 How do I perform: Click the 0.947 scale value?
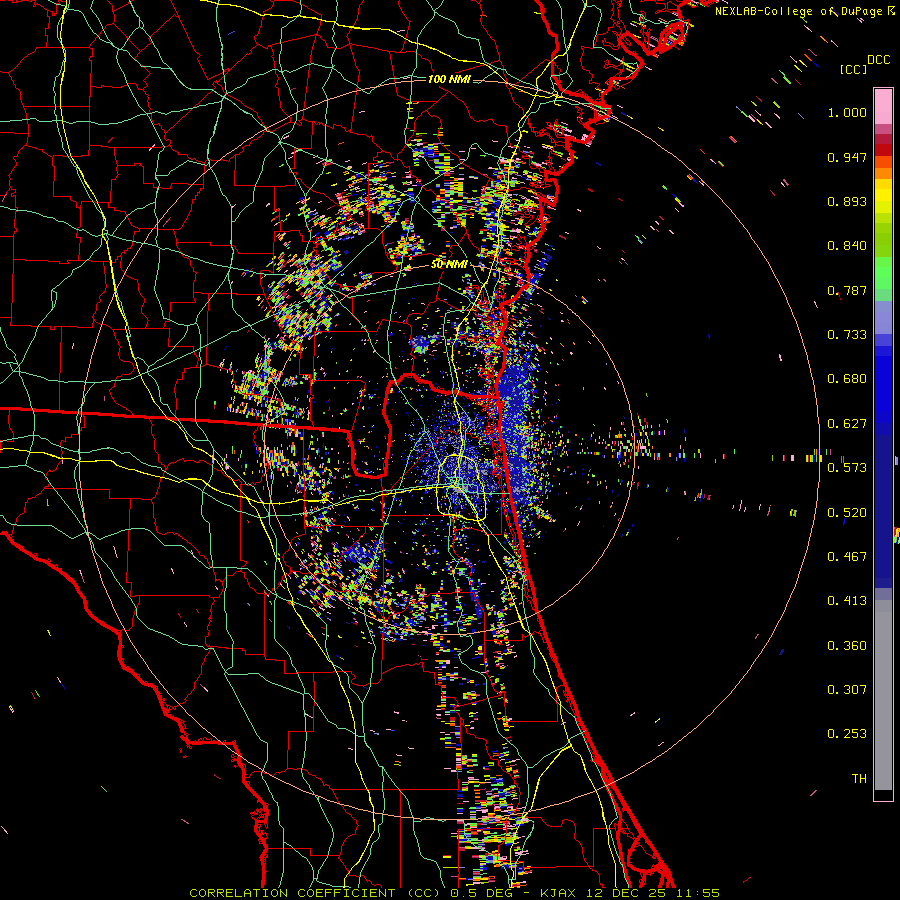(x=847, y=157)
